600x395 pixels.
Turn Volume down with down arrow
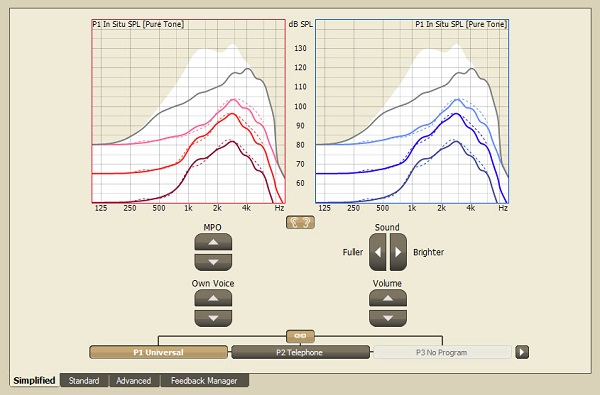coord(388,318)
